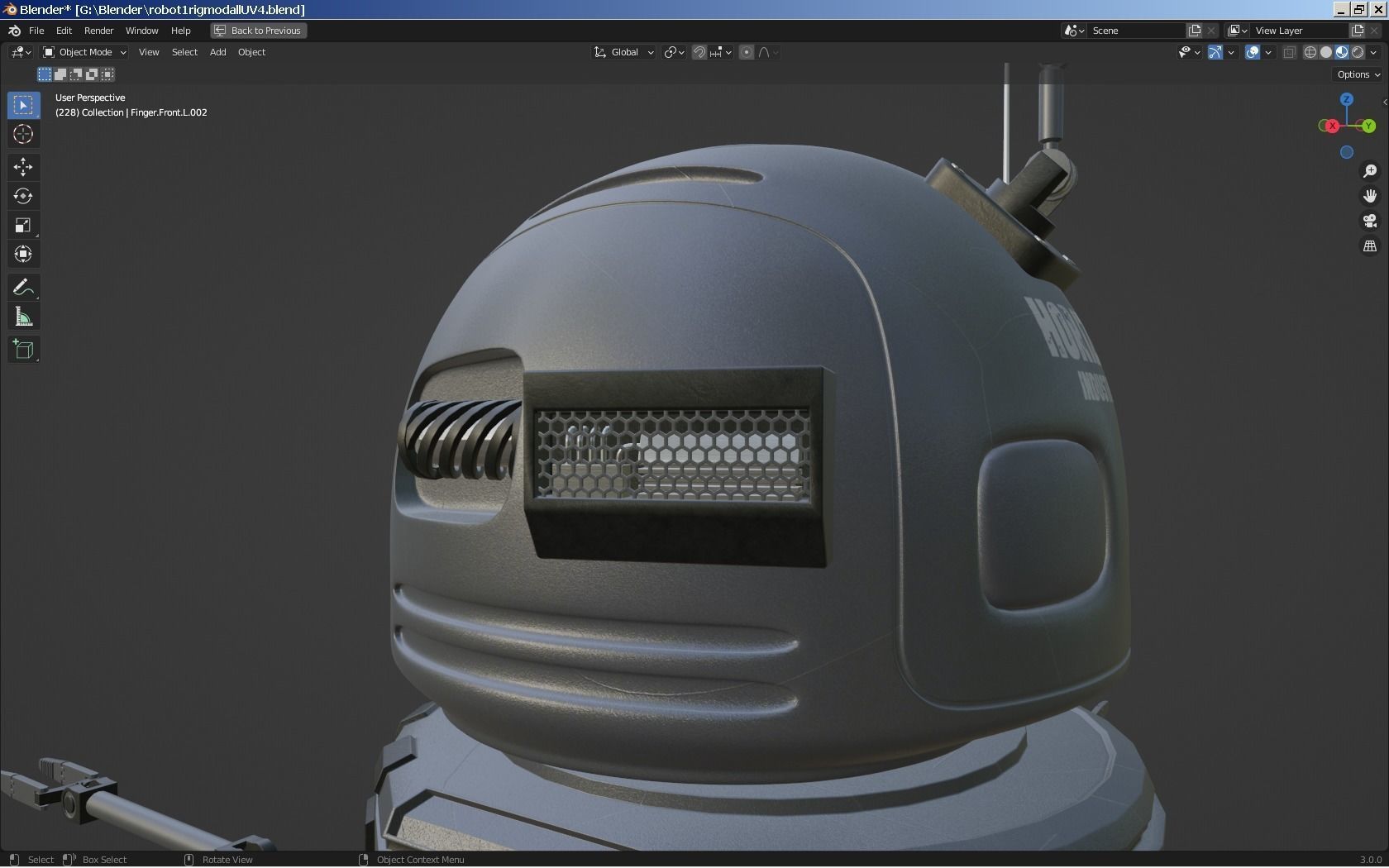Open proportional falloff dropdown
The width and height of the screenshot is (1389, 868).
[x=768, y=52]
